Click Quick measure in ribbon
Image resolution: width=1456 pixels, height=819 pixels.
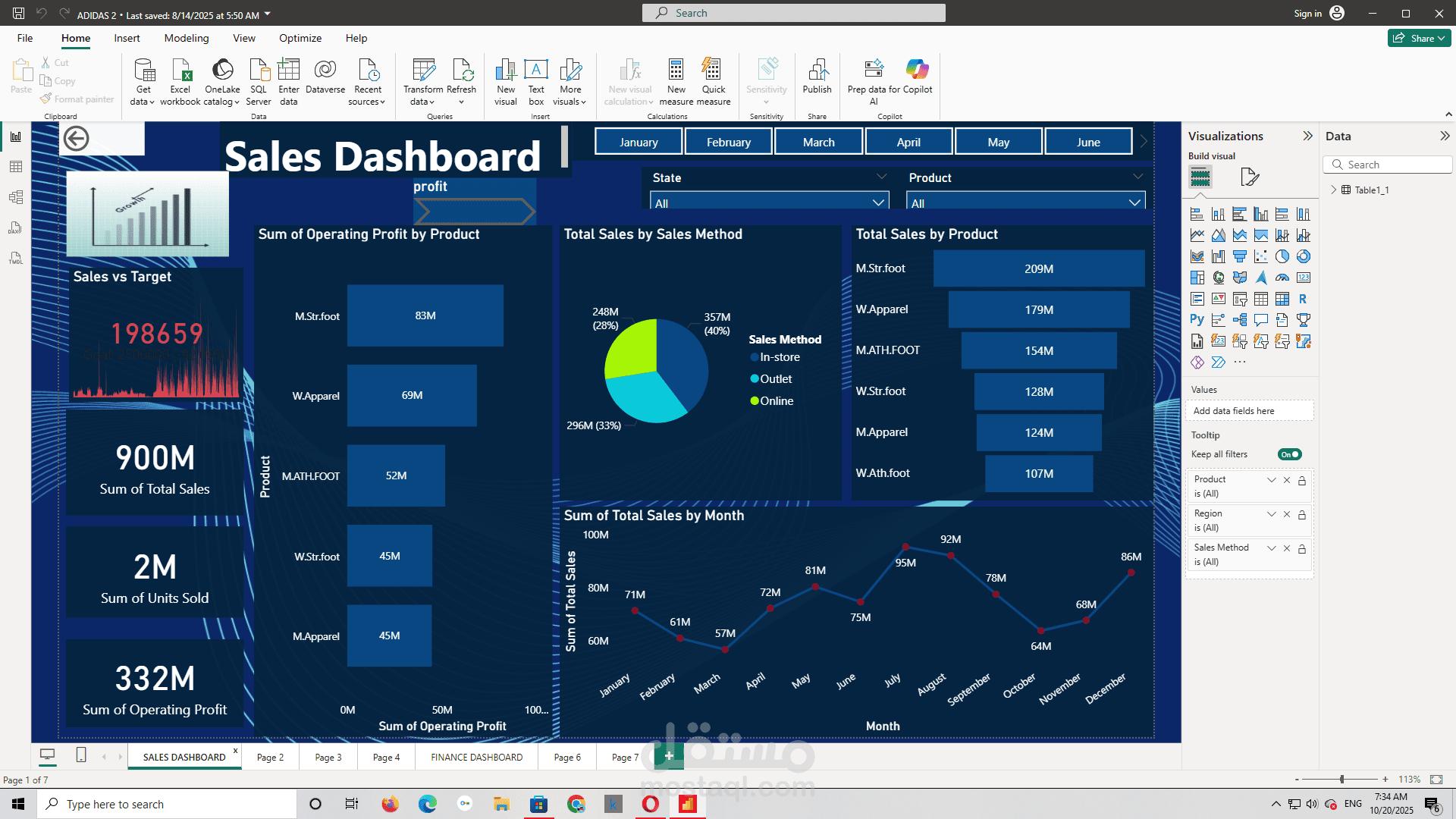(x=714, y=82)
